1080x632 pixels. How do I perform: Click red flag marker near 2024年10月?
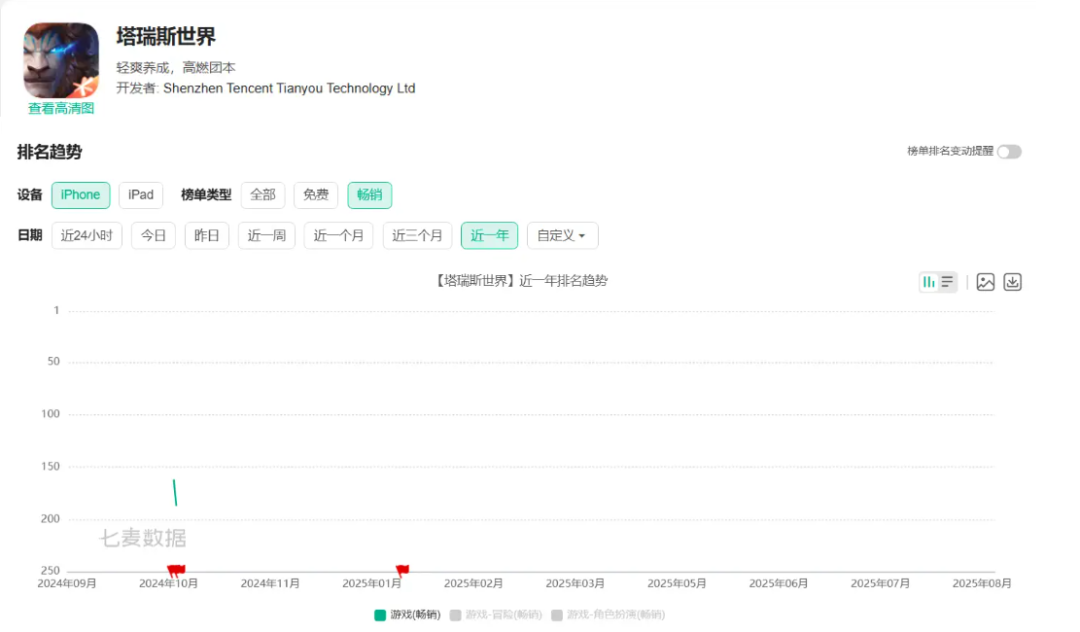pos(176,570)
